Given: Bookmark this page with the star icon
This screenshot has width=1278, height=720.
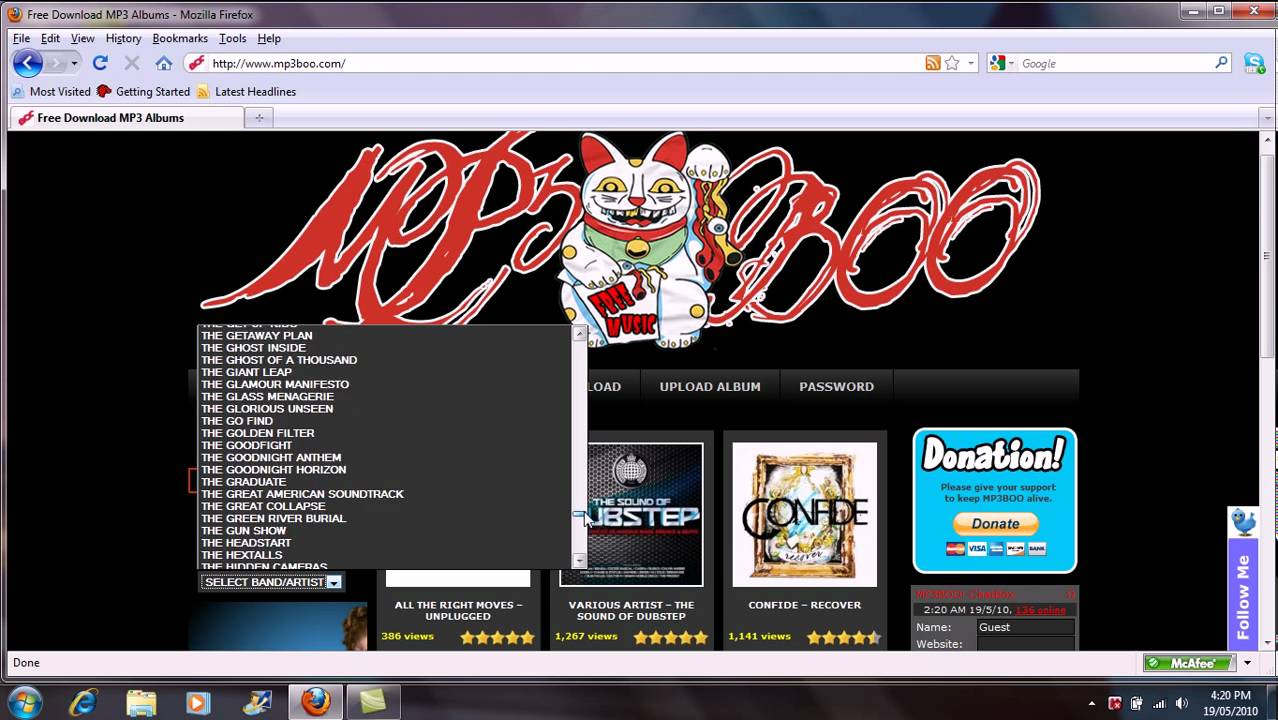Looking at the screenshot, I should 952,63.
